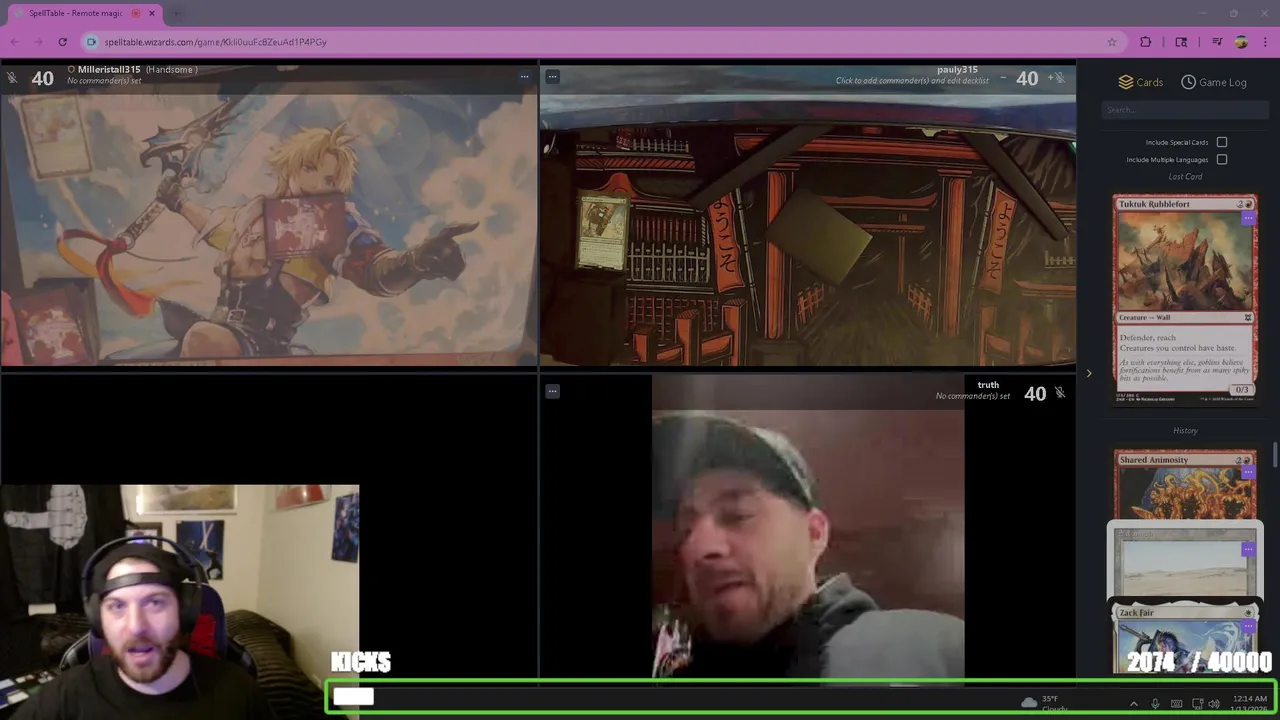Open options menu on Tuktuk Rubblefort card

(1248, 218)
